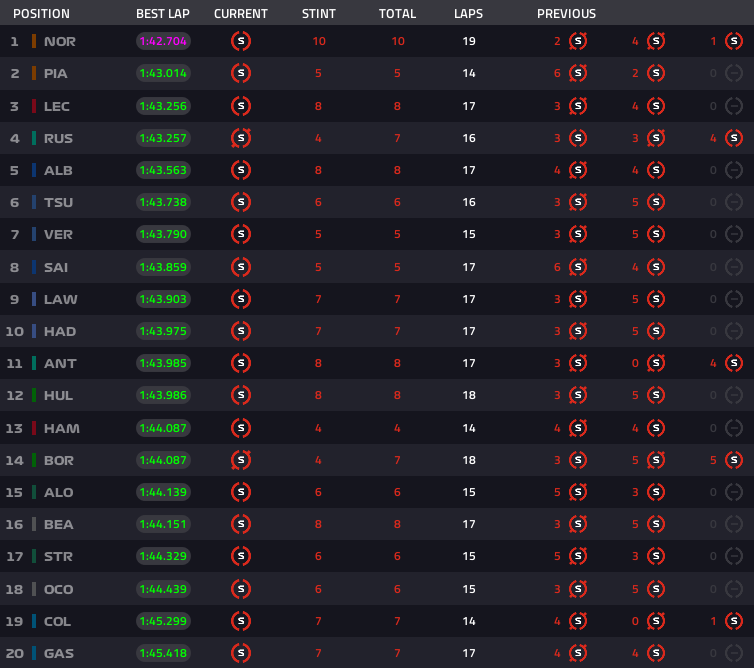The image size is (754, 668).
Task: Select HAM's best lap 1:44.087
Action: (x=163, y=428)
